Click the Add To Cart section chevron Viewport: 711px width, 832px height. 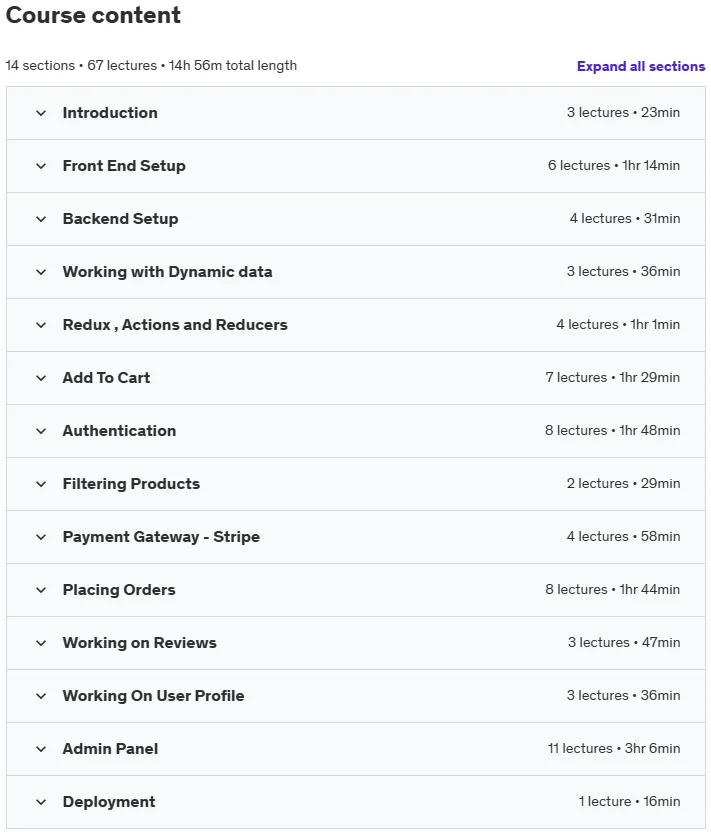[x=41, y=378]
